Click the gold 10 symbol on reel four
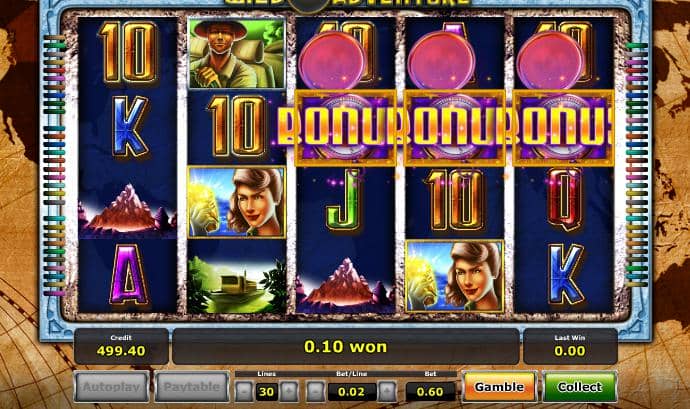This screenshot has height=409, width=690. pyautogui.click(x=456, y=200)
